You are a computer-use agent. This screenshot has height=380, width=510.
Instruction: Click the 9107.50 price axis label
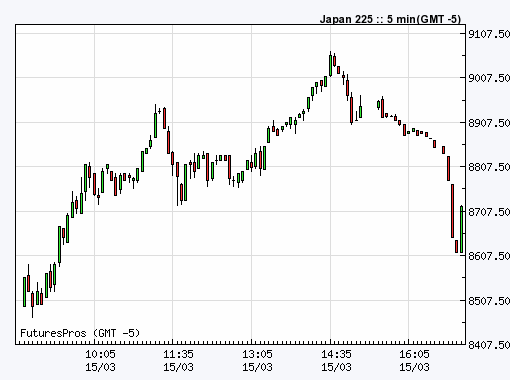(489, 34)
